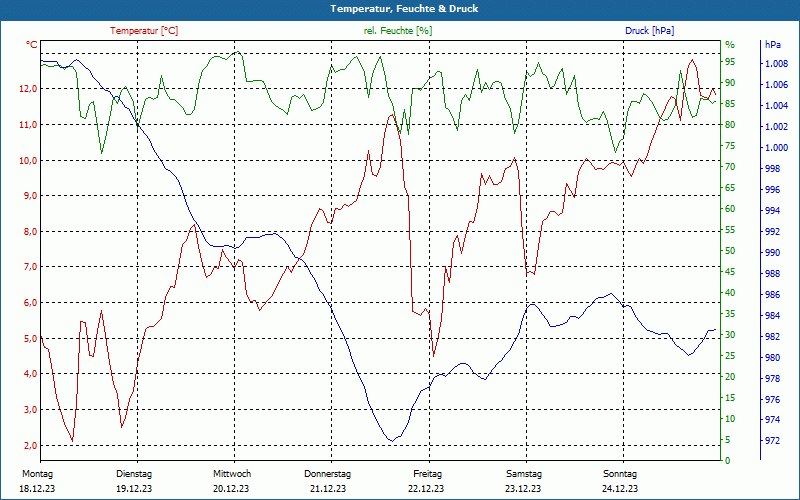Select the blue "Druck [hPa]" legend label
This screenshot has height=500, width=800.
(x=649, y=31)
